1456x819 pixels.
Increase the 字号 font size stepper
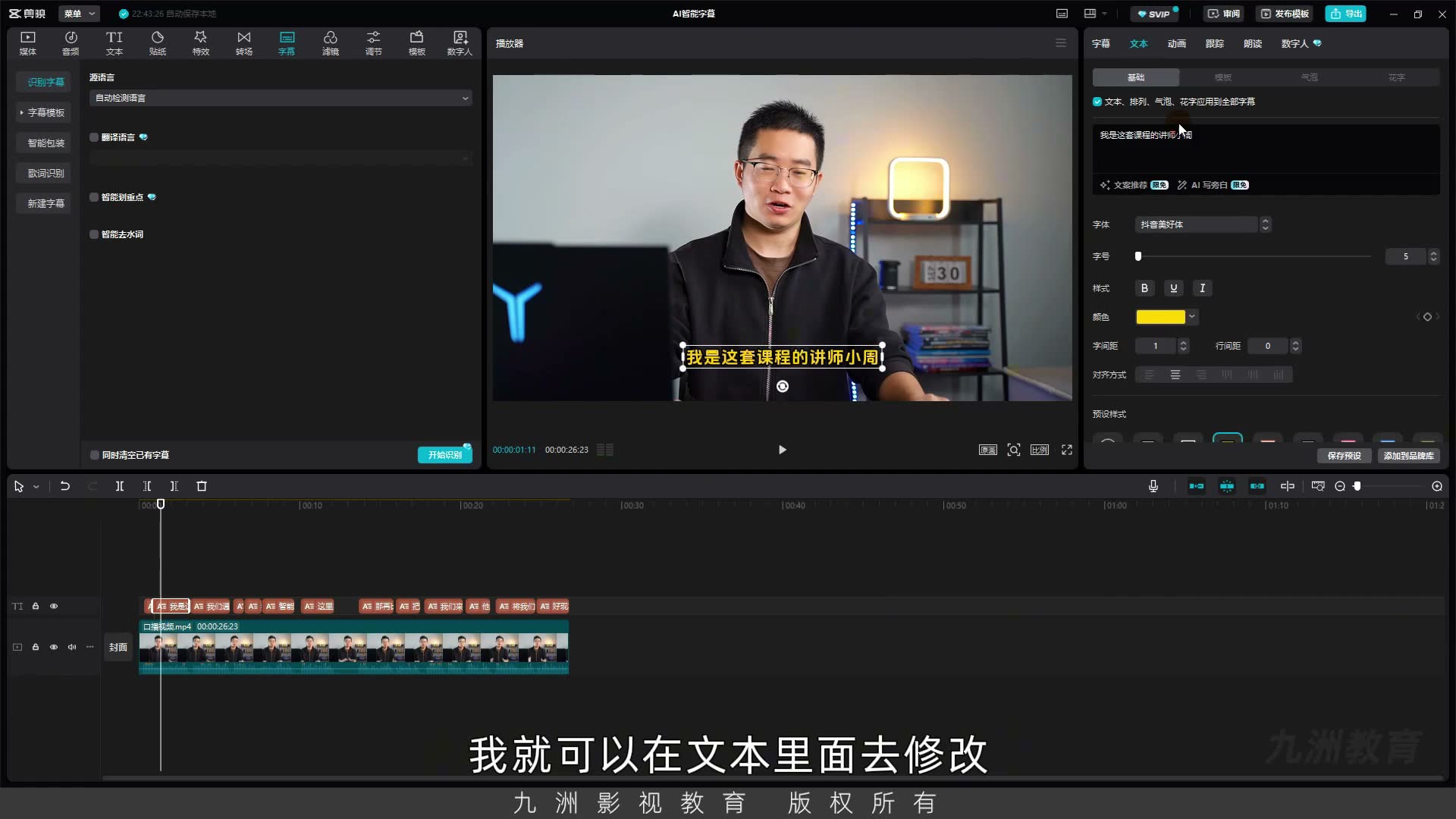(1433, 253)
